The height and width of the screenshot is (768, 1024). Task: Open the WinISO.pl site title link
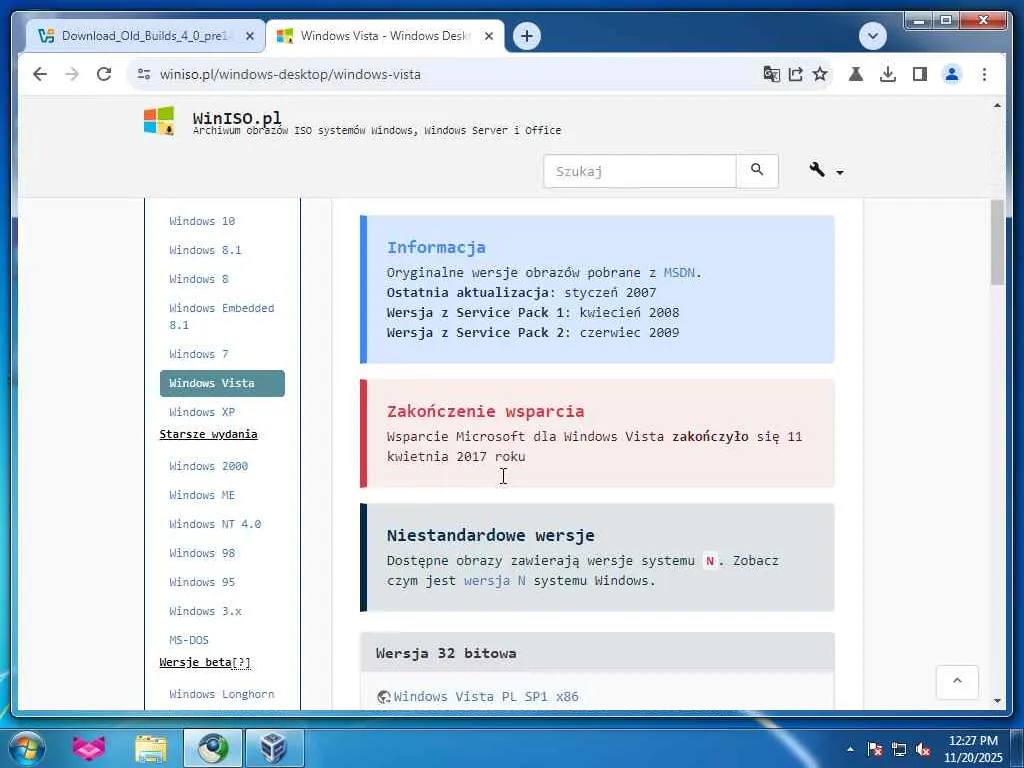(x=237, y=118)
